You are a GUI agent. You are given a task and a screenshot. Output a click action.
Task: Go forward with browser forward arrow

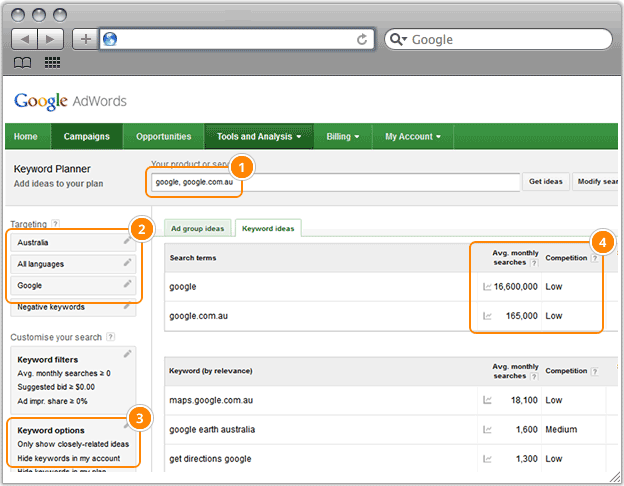tap(51, 39)
